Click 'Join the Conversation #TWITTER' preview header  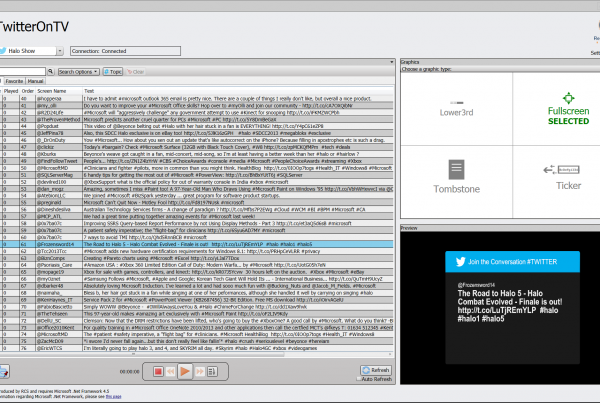(x=512, y=262)
